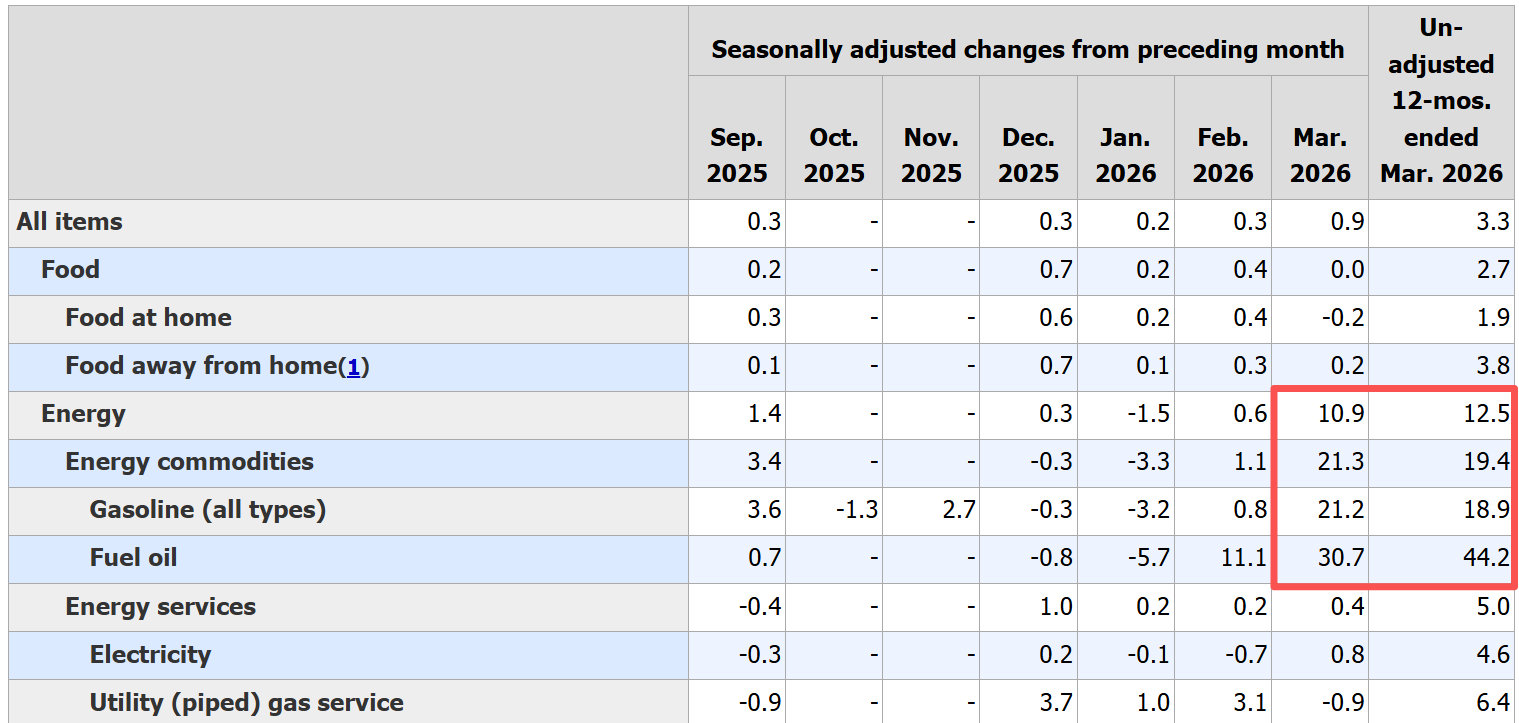
Task: Select the 44.2 Fuel oil 12-month value
Action: click(x=1485, y=558)
